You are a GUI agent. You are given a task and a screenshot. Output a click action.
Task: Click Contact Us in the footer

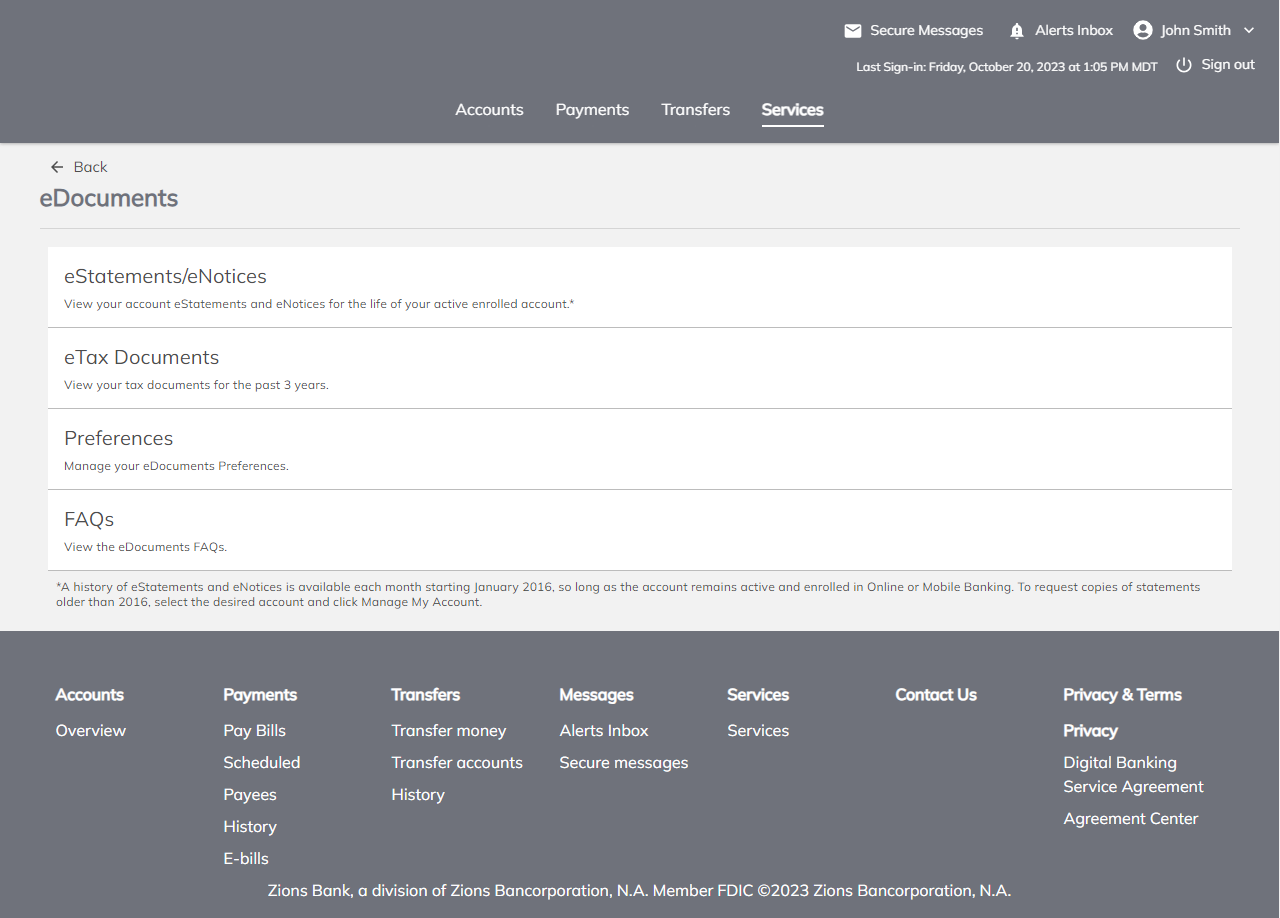click(935, 695)
